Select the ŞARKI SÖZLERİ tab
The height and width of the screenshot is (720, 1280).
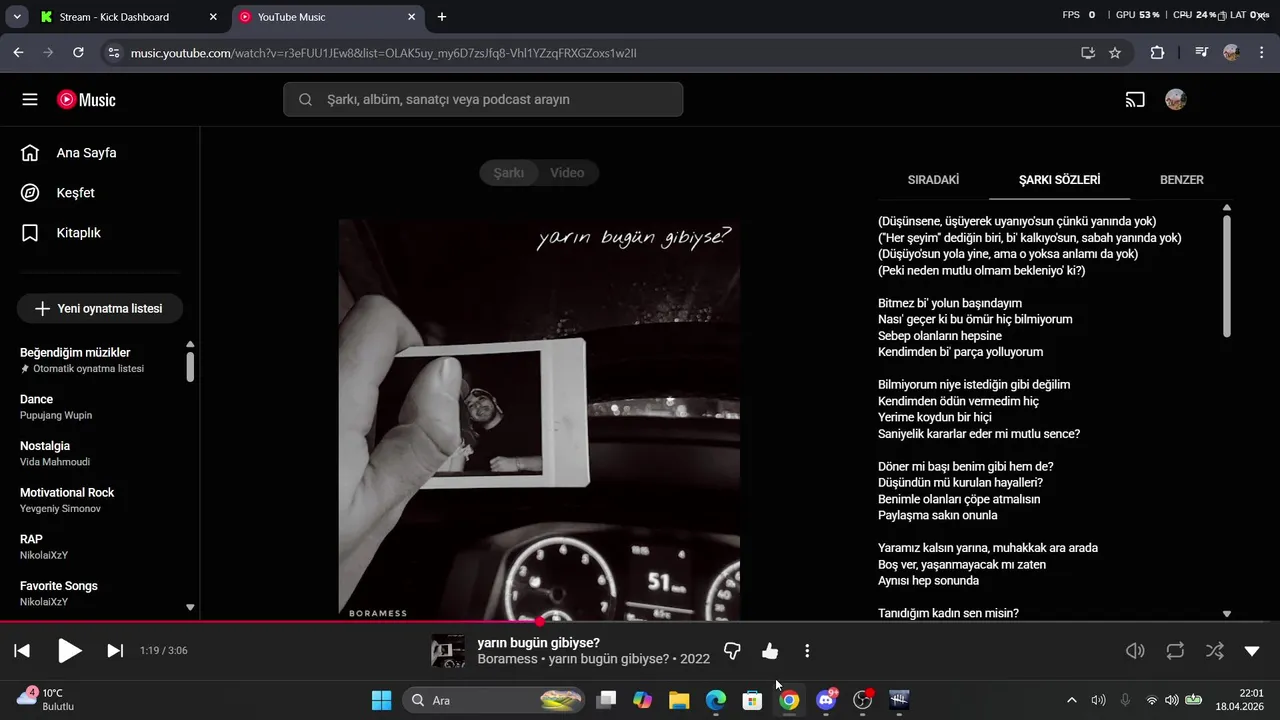coord(1059,180)
